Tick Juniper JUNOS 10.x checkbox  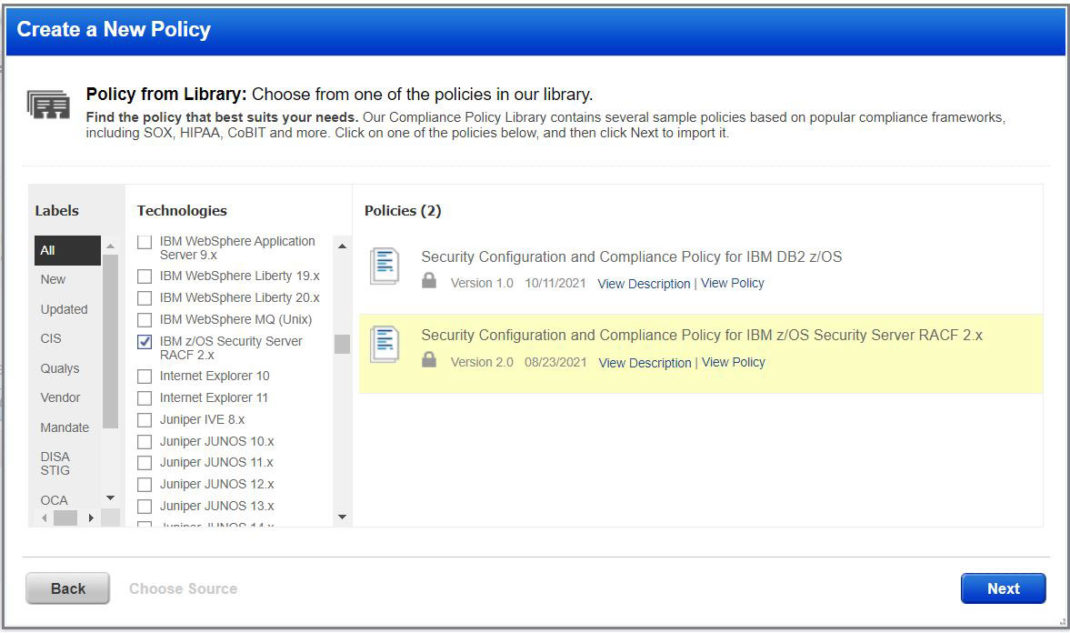tap(144, 442)
